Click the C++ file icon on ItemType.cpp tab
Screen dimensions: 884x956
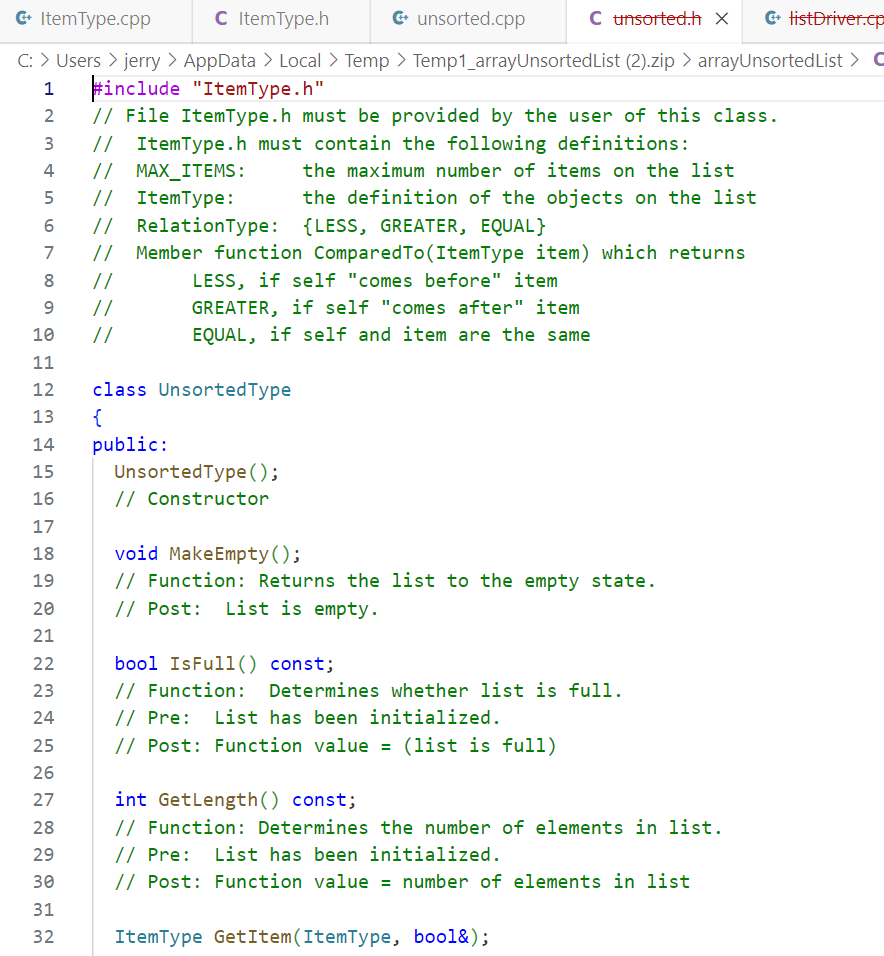pyautogui.click(x=27, y=17)
